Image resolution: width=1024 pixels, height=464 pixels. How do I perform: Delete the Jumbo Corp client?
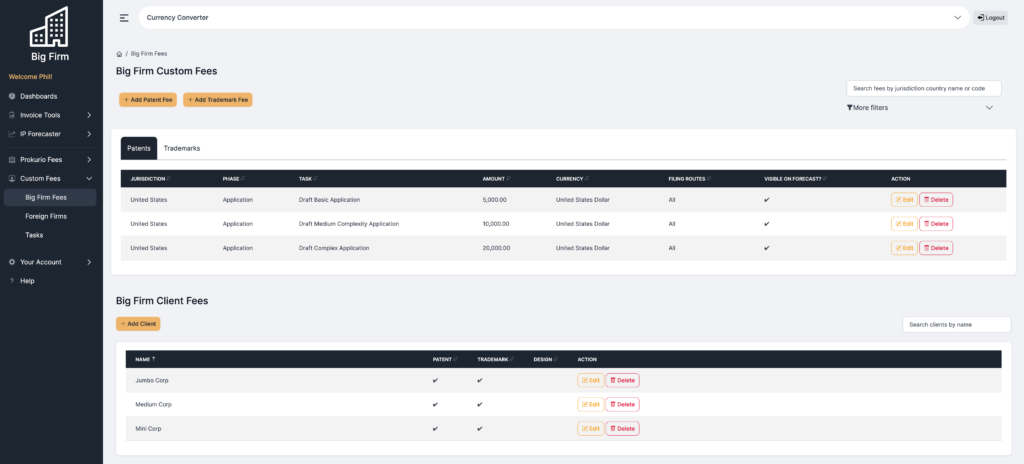[x=622, y=380]
